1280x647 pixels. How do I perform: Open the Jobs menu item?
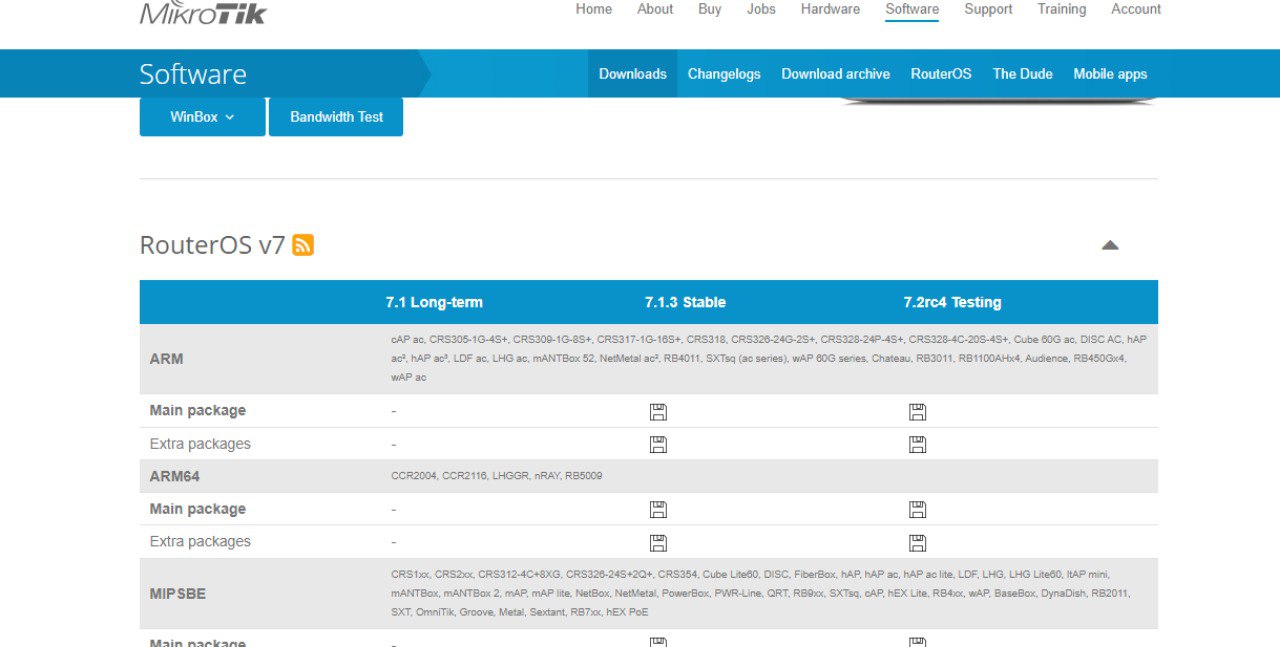click(761, 9)
